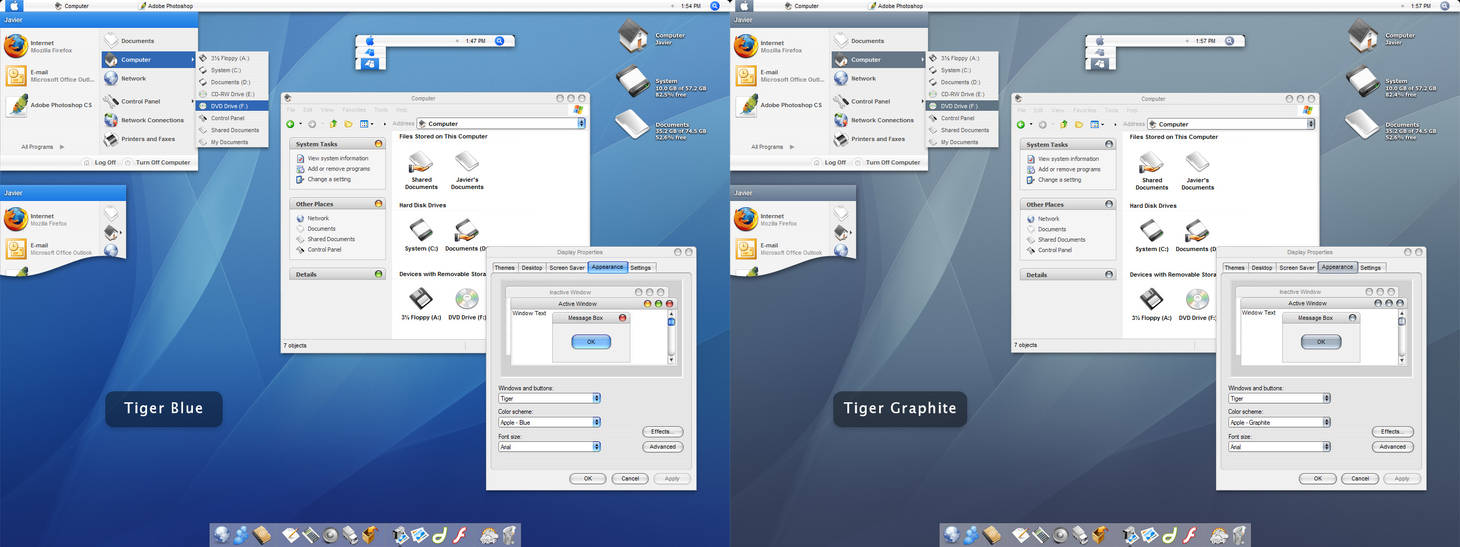Select Appearance tab in Graphite Display Properties

(x=1337, y=267)
